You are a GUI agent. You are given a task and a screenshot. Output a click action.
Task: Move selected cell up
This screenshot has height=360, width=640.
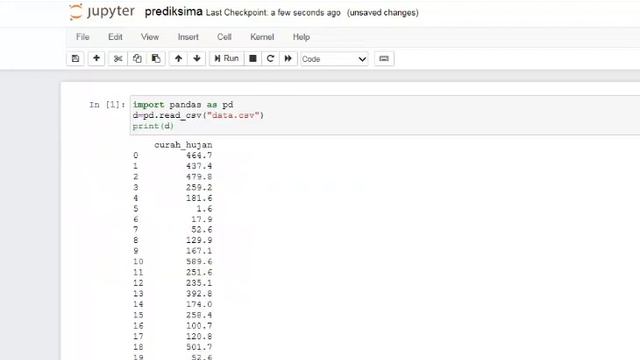click(178, 58)
